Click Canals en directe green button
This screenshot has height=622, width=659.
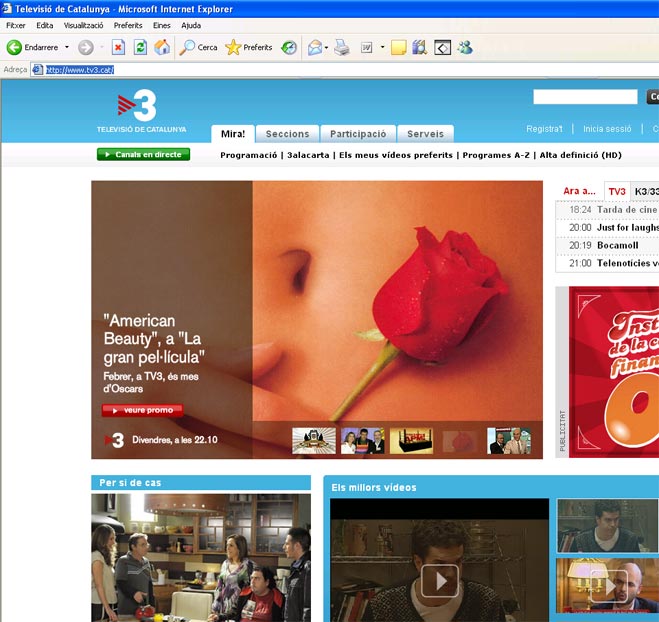(143, 155)
